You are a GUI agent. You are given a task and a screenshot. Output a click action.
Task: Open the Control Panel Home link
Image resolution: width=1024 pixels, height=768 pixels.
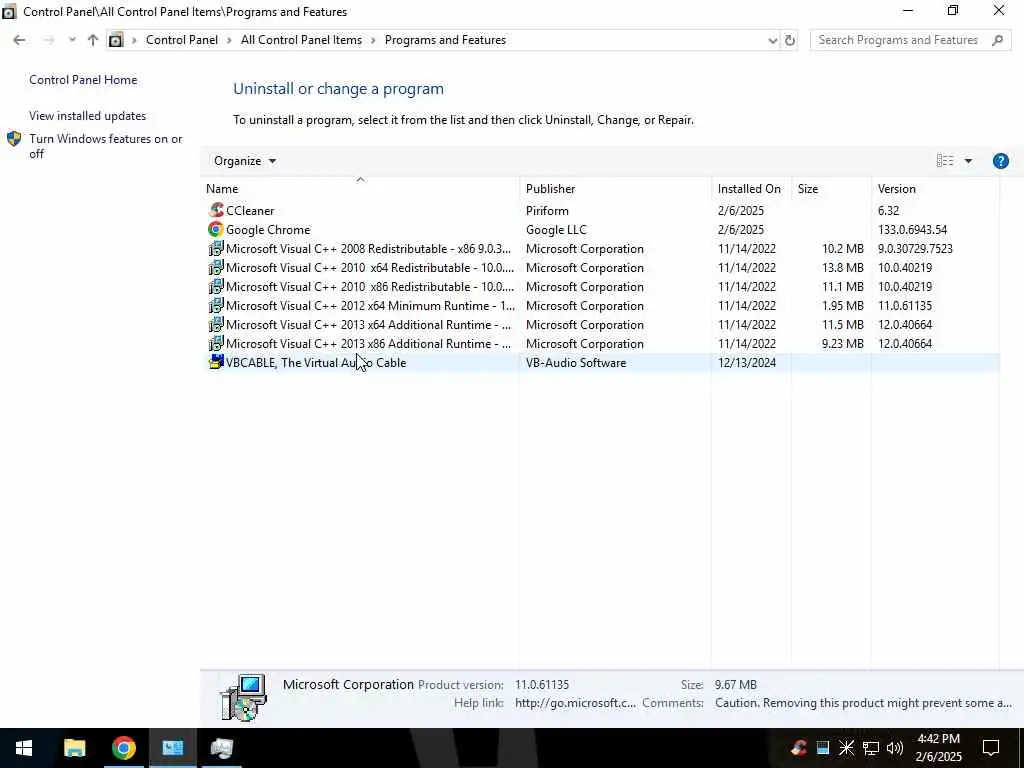(83, 80)
